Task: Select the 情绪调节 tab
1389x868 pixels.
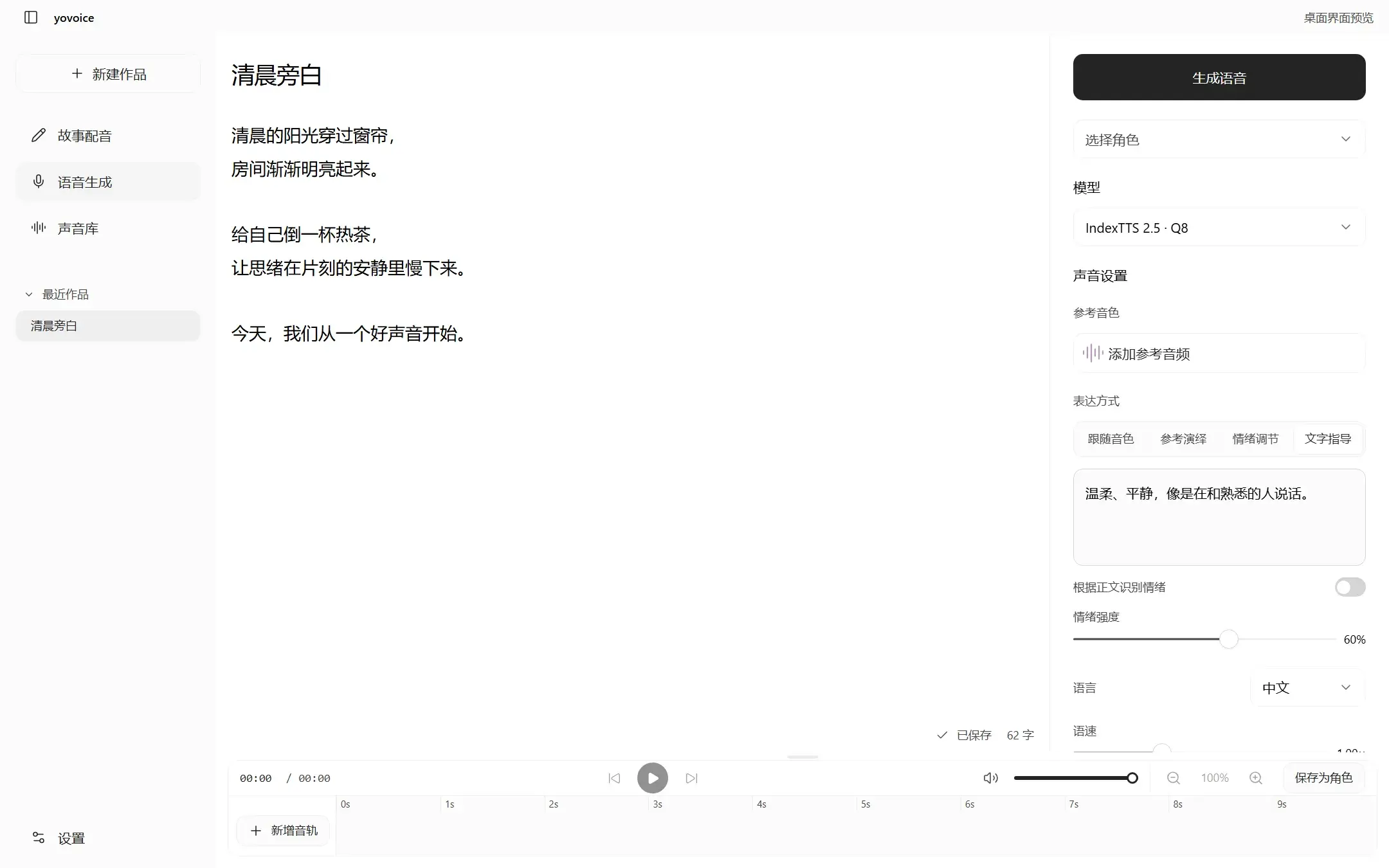Action: [1255, 439]
